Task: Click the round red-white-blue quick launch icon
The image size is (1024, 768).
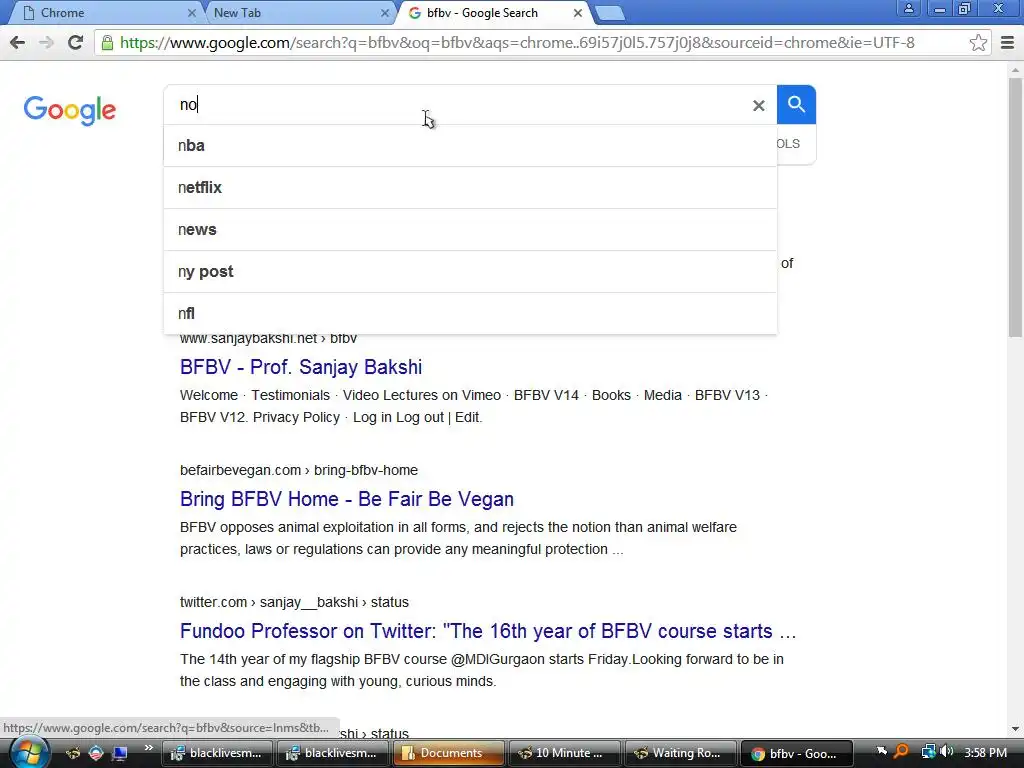Action: 96,753
